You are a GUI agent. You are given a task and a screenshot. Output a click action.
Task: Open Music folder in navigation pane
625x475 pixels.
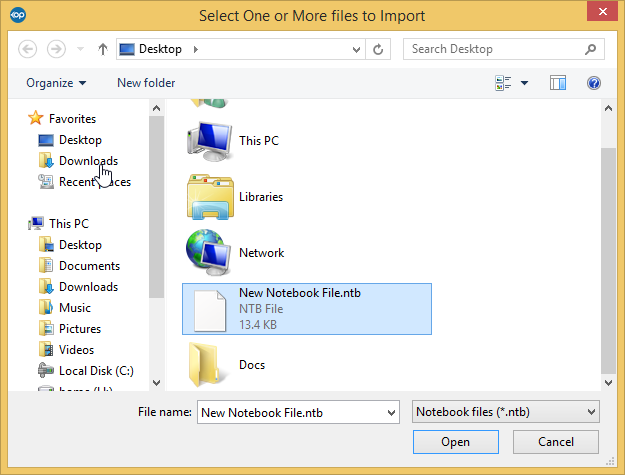(65, 308)
